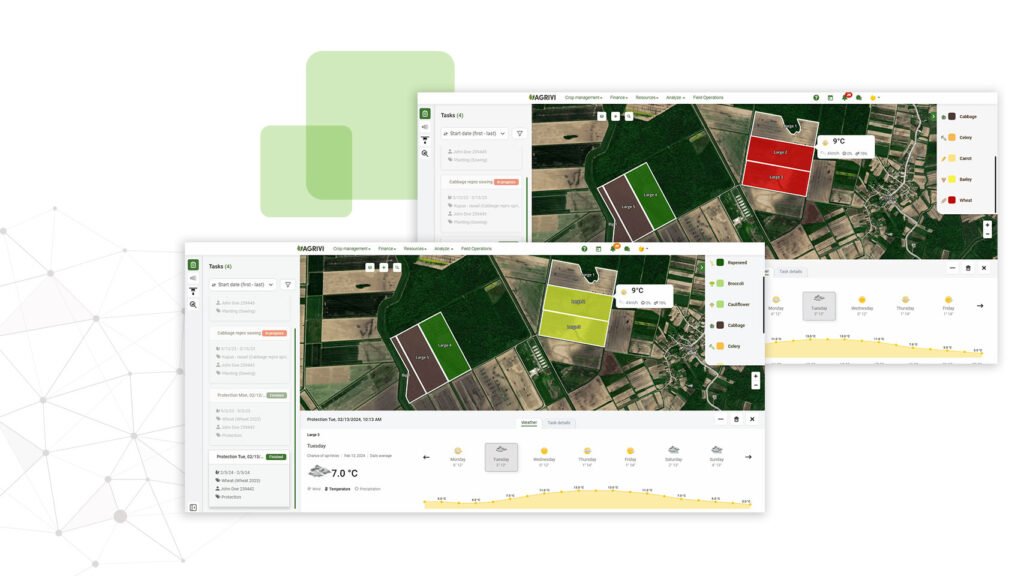Screen dimensions: 1024x576
Task: Collapse sidebar using bottom-left panel icon, front window
Action: point(193,507)
